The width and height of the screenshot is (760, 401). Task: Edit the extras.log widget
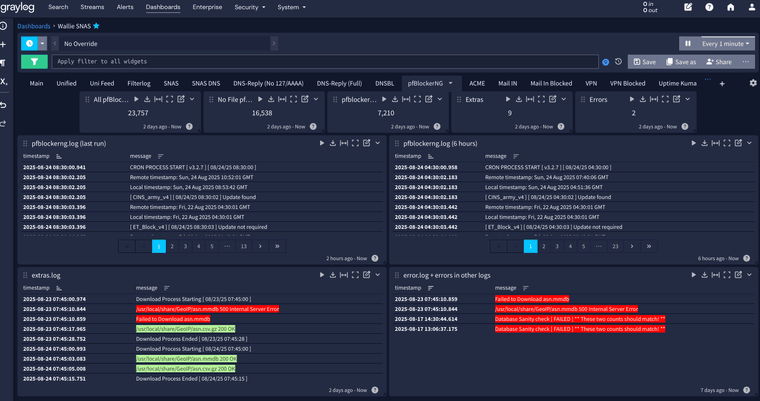[x=366, y=275]
